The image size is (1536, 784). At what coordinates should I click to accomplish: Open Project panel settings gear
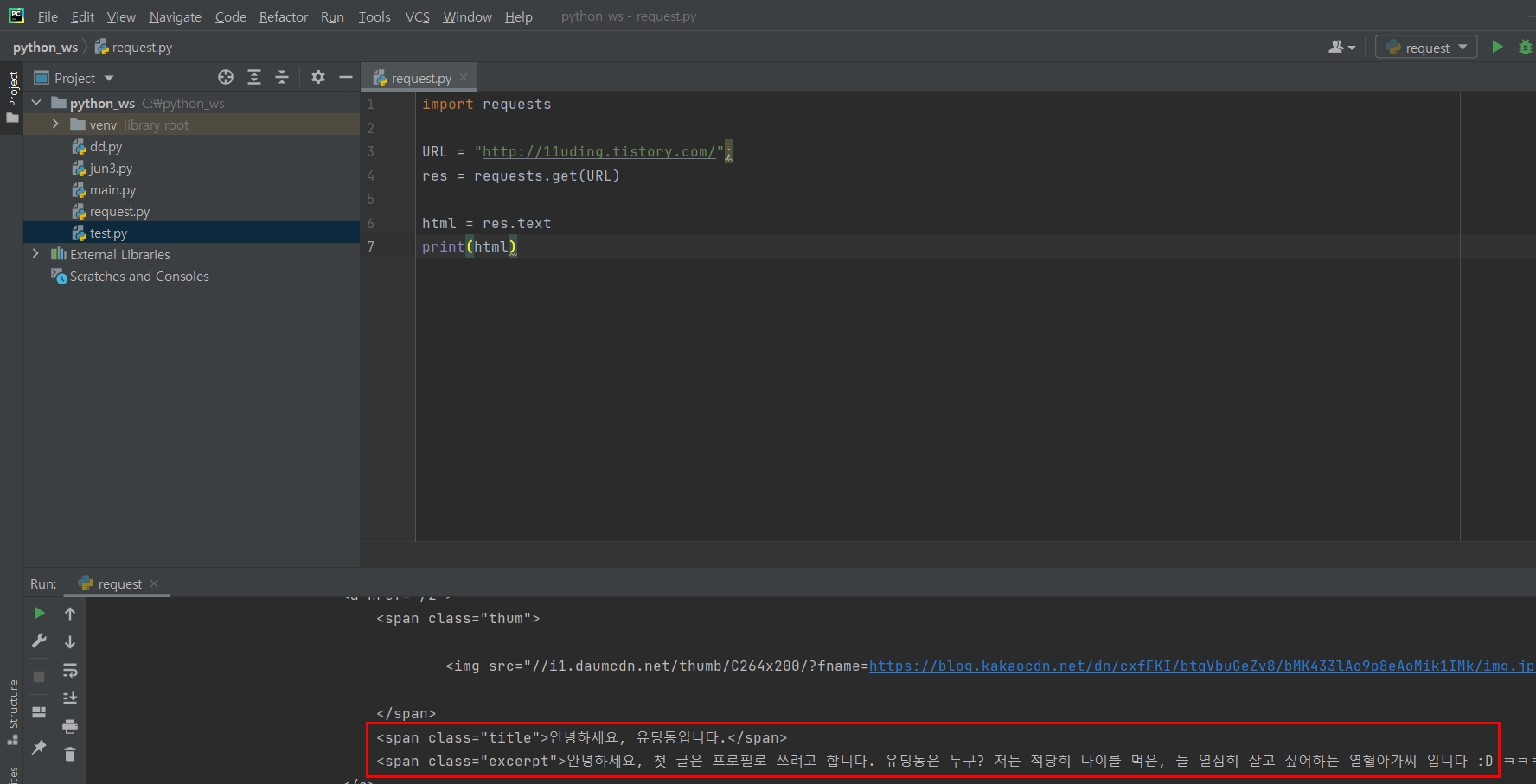point(318,77)
